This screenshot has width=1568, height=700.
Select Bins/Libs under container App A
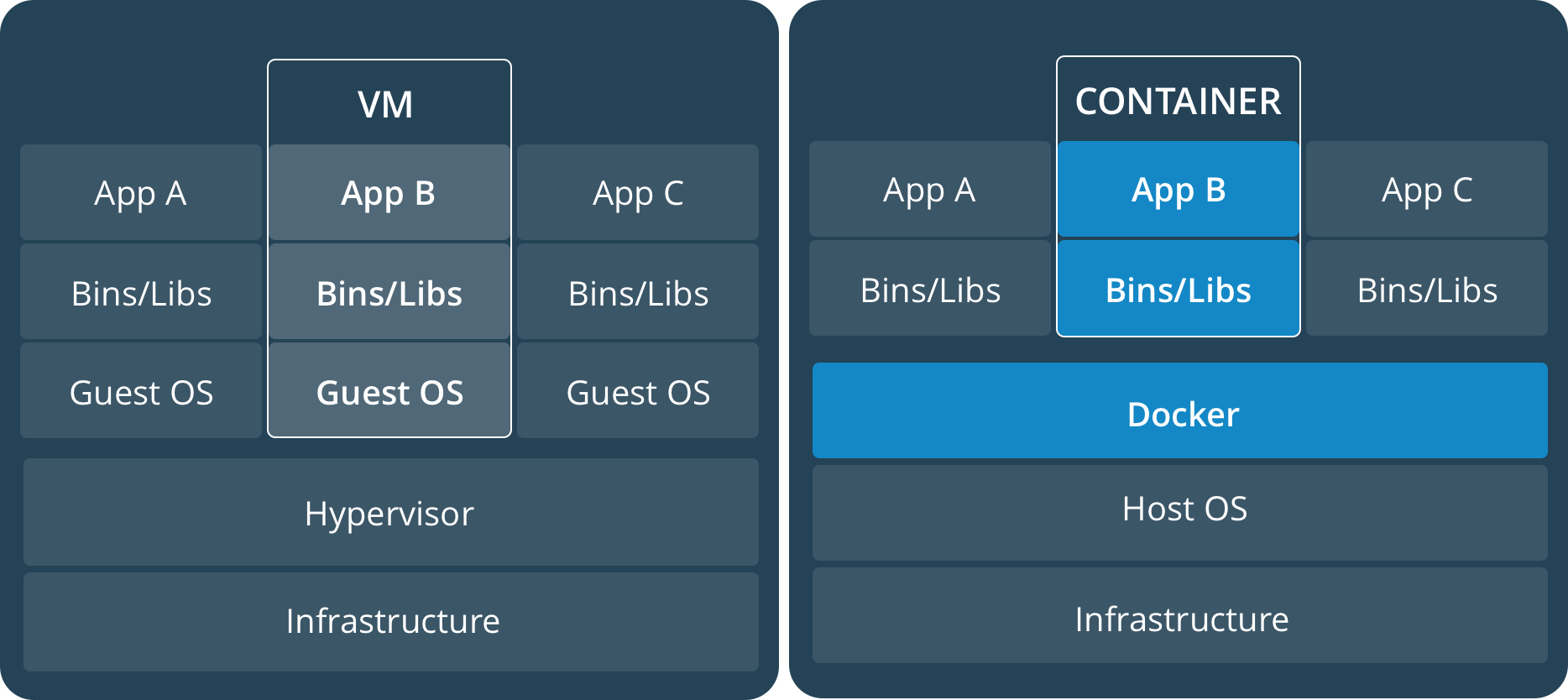930,288
